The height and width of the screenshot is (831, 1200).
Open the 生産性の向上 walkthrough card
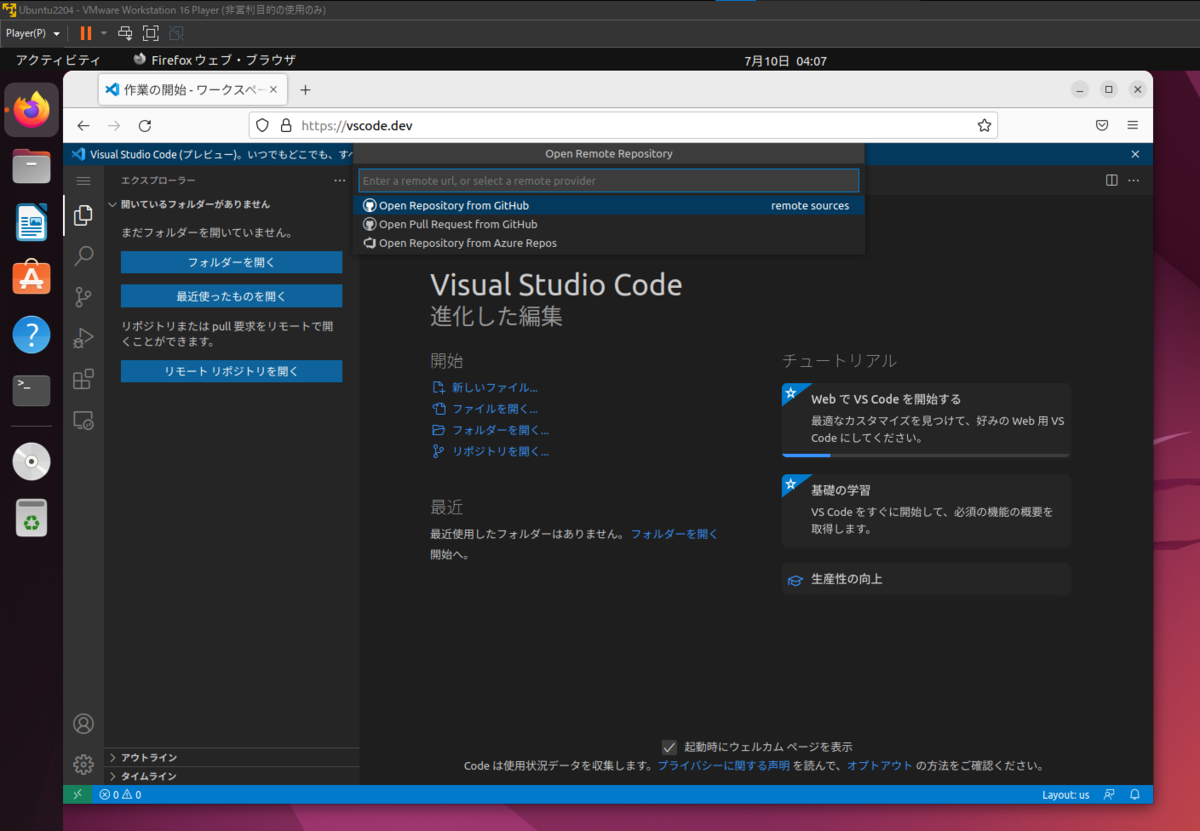point(926,579)
